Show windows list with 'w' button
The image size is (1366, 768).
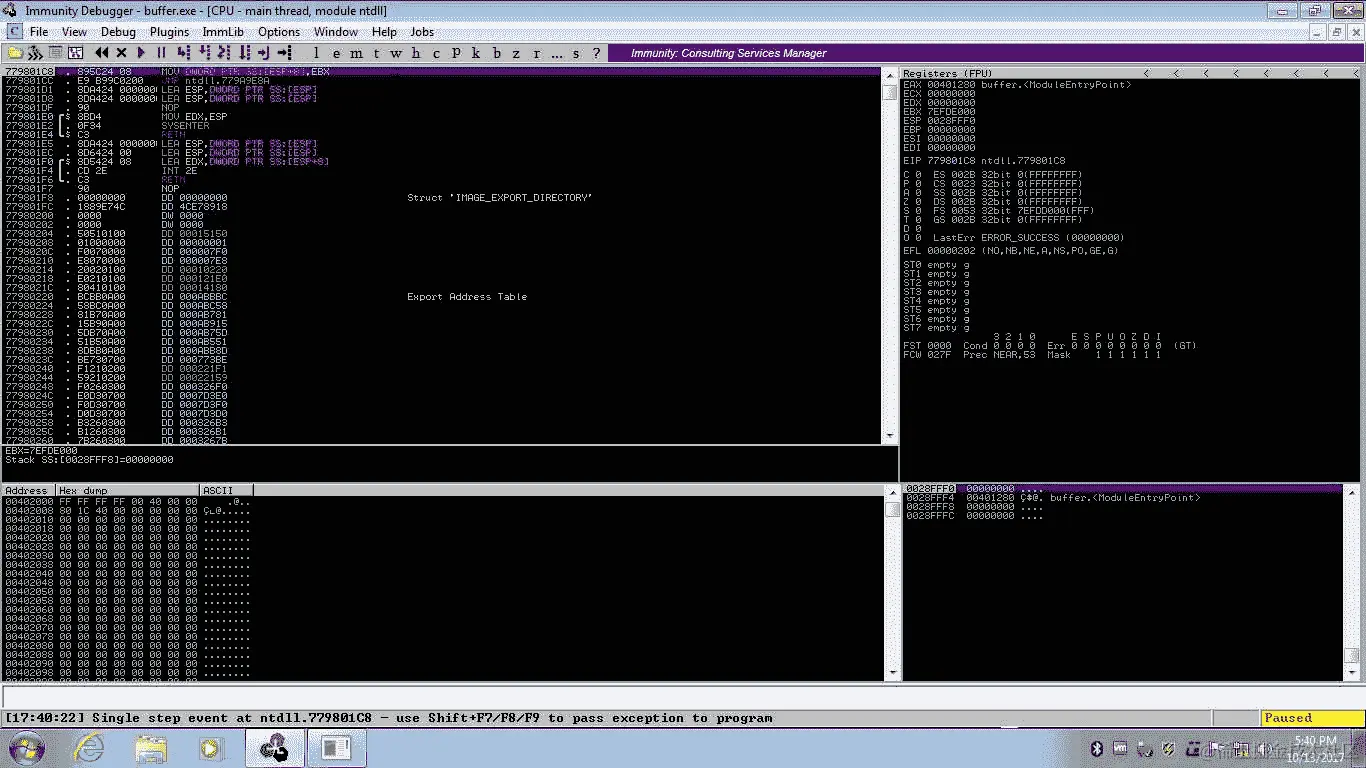click(x=396, y=53)
